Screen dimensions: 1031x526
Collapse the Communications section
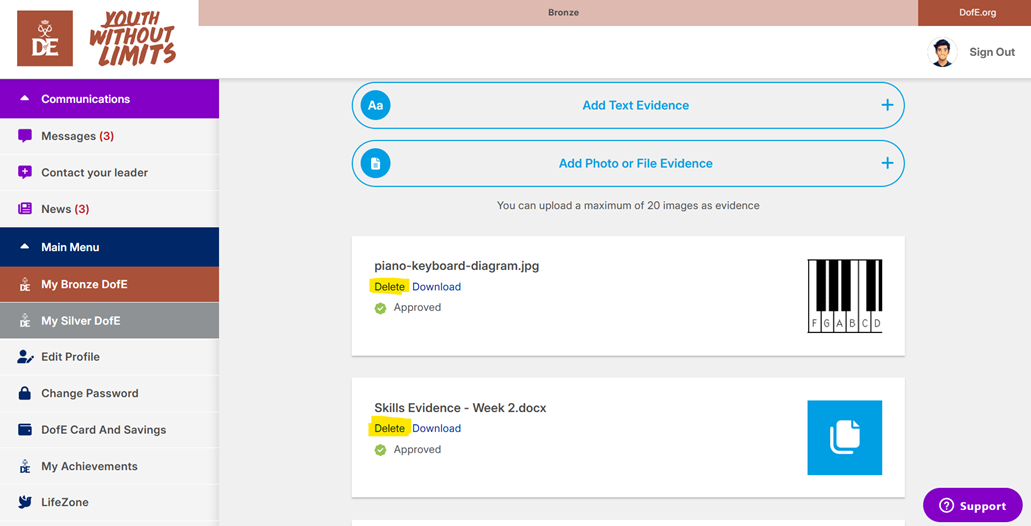point(25,99)
